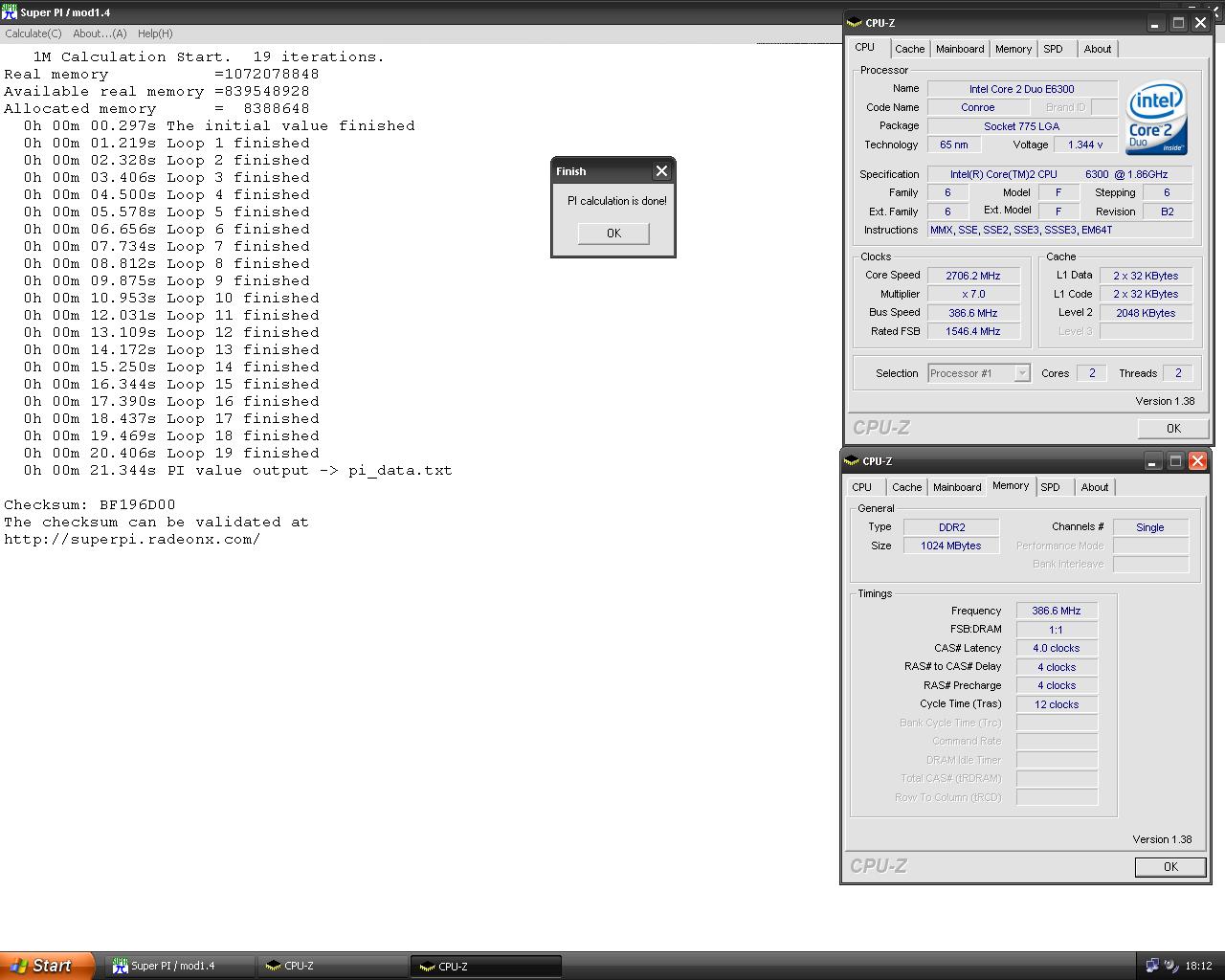This screenshot has height=980, width=1225.
Task: Click the Checksum: BF196D00 line
Action: 90,505
